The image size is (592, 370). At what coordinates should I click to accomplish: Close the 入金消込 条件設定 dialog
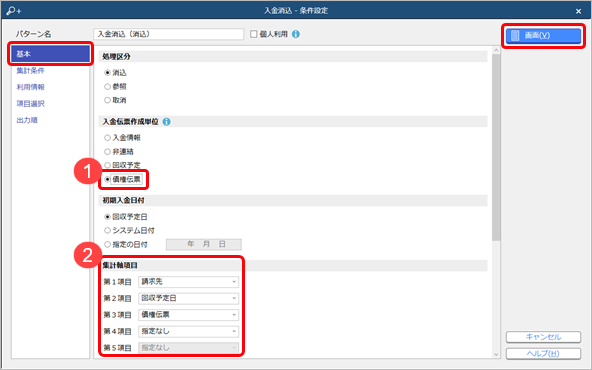pyautogui.click(x=578, y=11)
